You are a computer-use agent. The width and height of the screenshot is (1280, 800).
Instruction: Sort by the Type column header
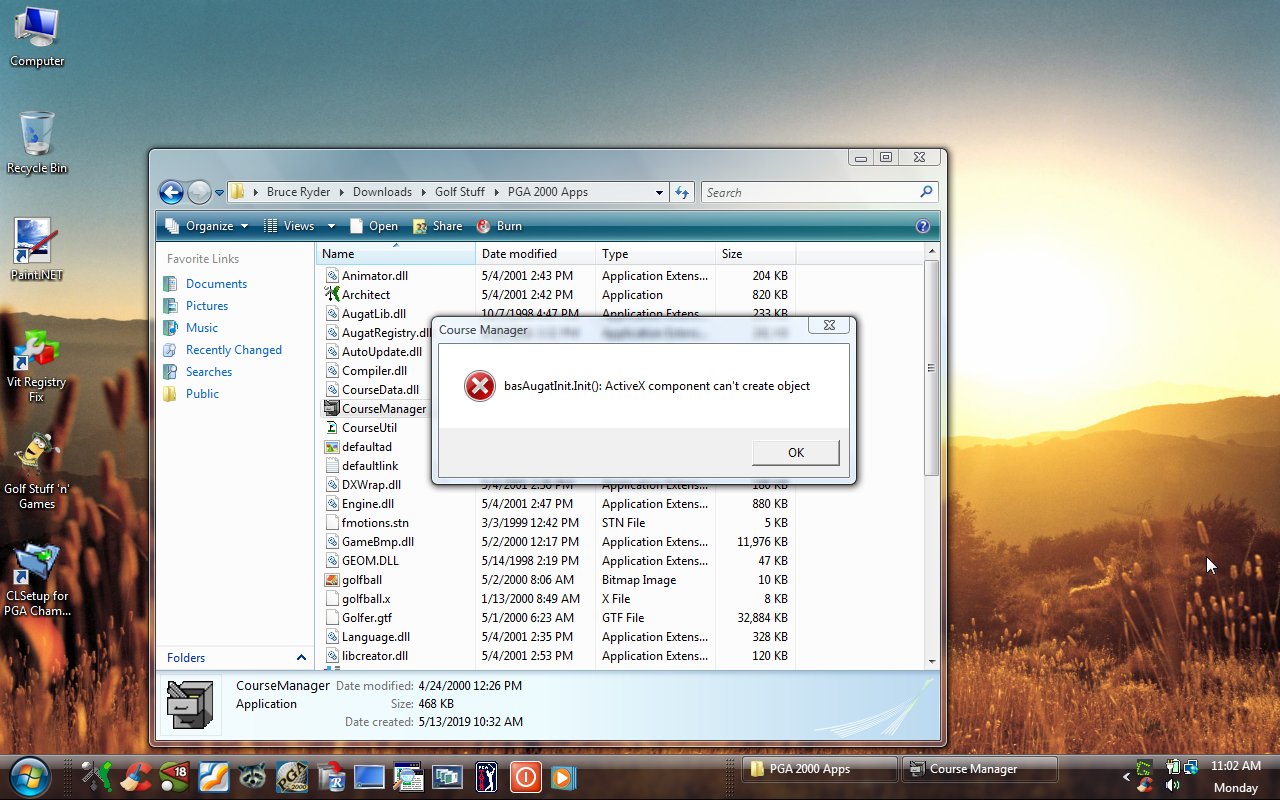(x=656, y=254)
